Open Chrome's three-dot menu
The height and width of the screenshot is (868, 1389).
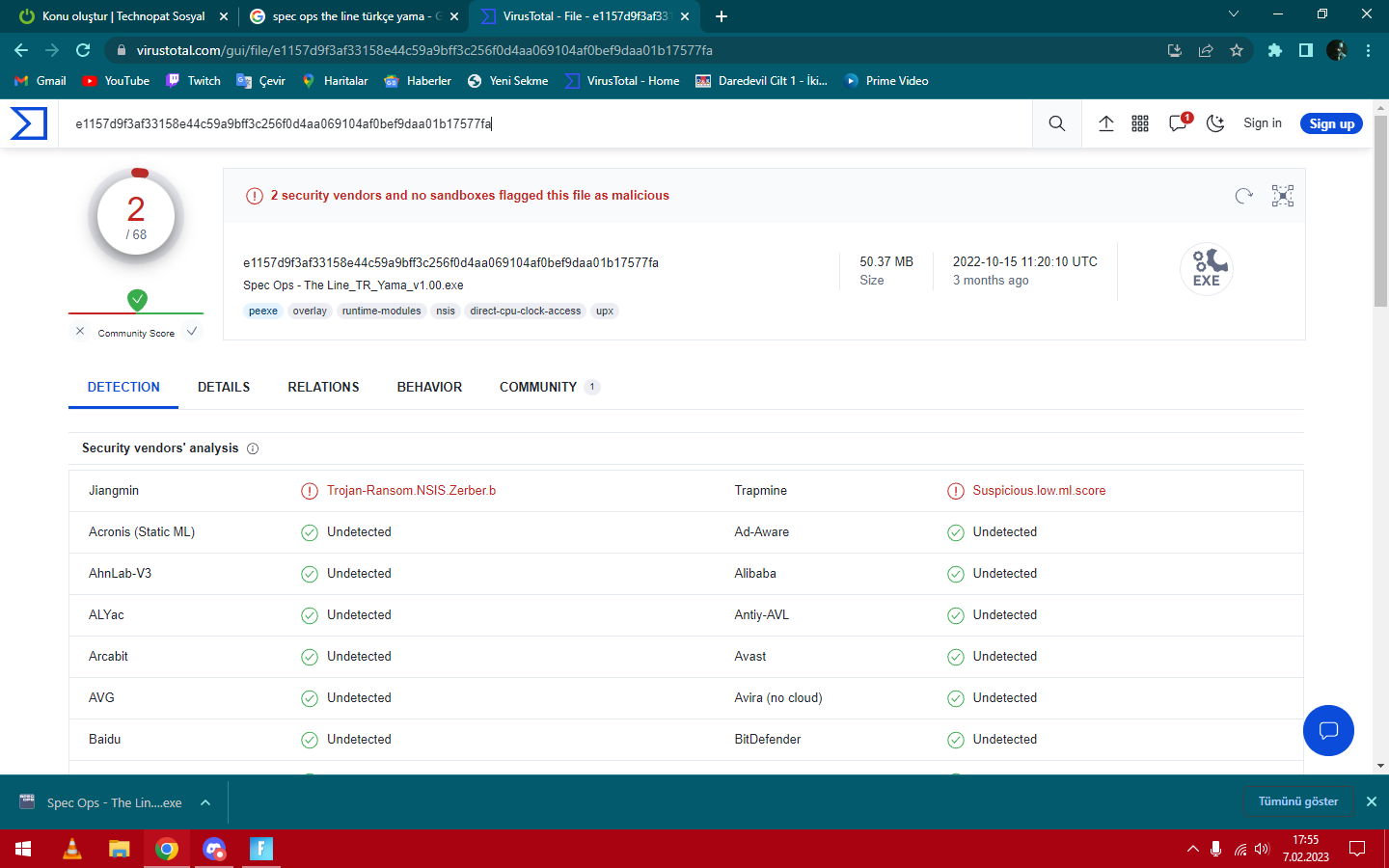(x=1368, y=50)
